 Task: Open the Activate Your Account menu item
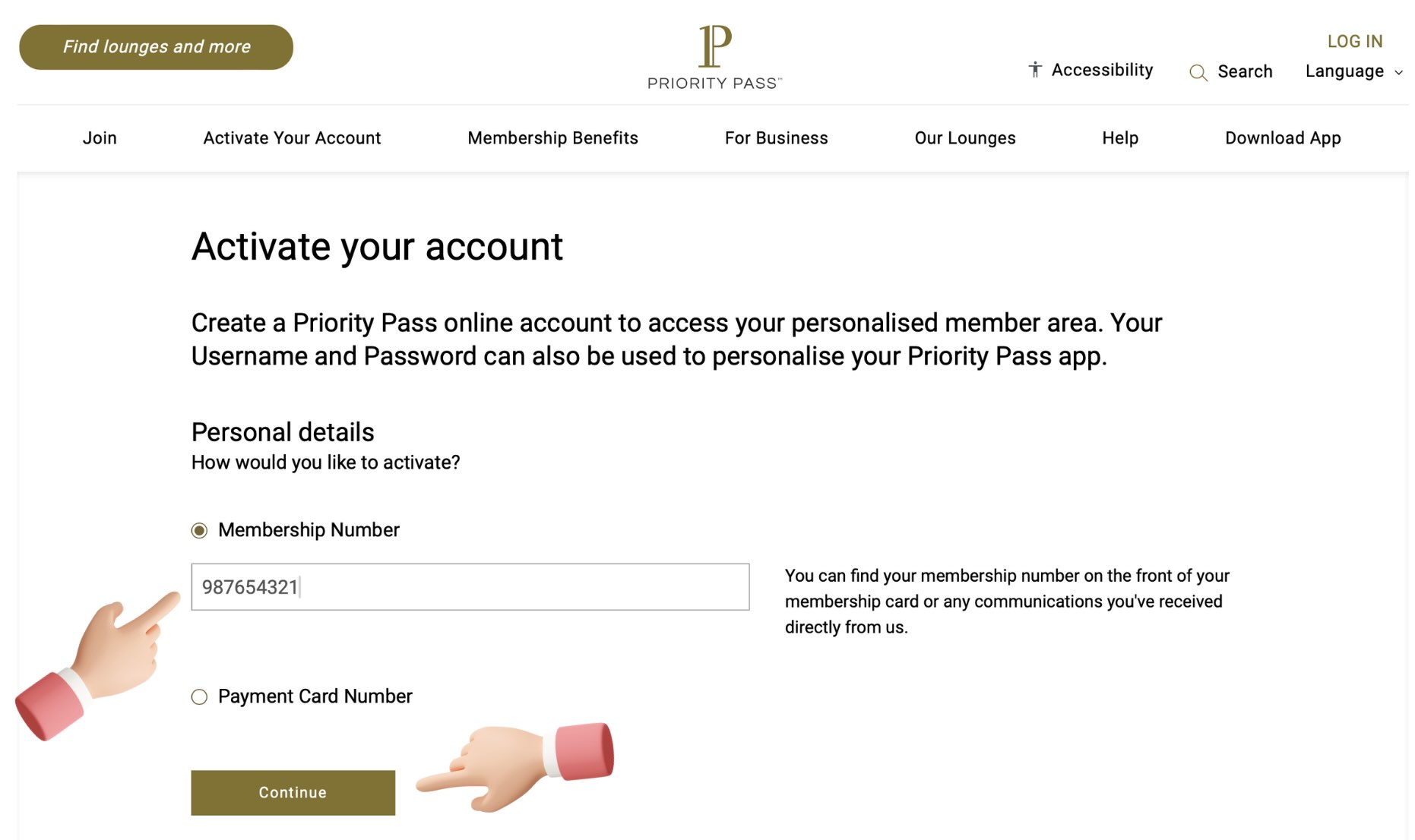(x=292, y=137)
